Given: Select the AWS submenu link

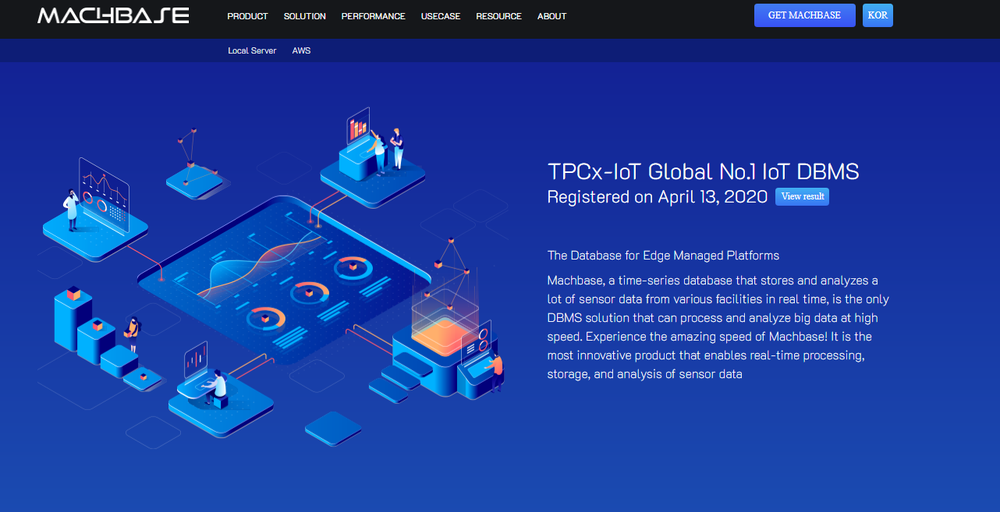Looking at the screenshot, I should click(x=301, y=50).
